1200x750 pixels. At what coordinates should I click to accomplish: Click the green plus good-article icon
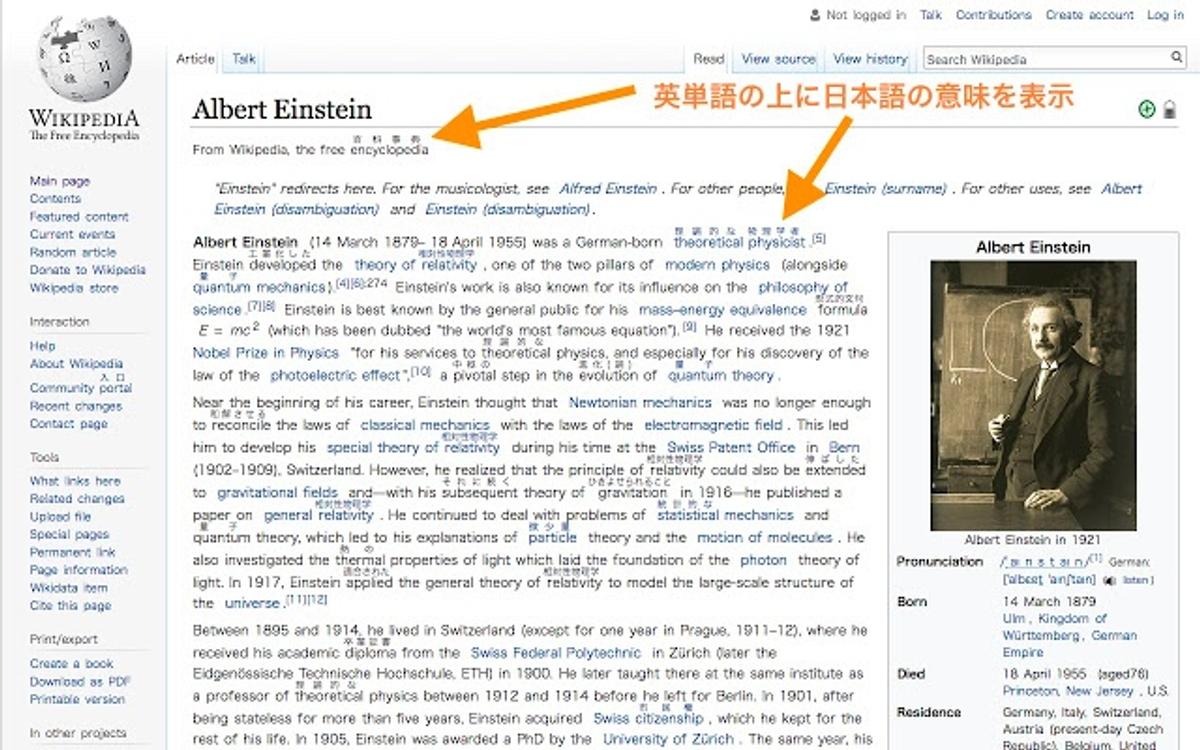tap(1147, 110)
